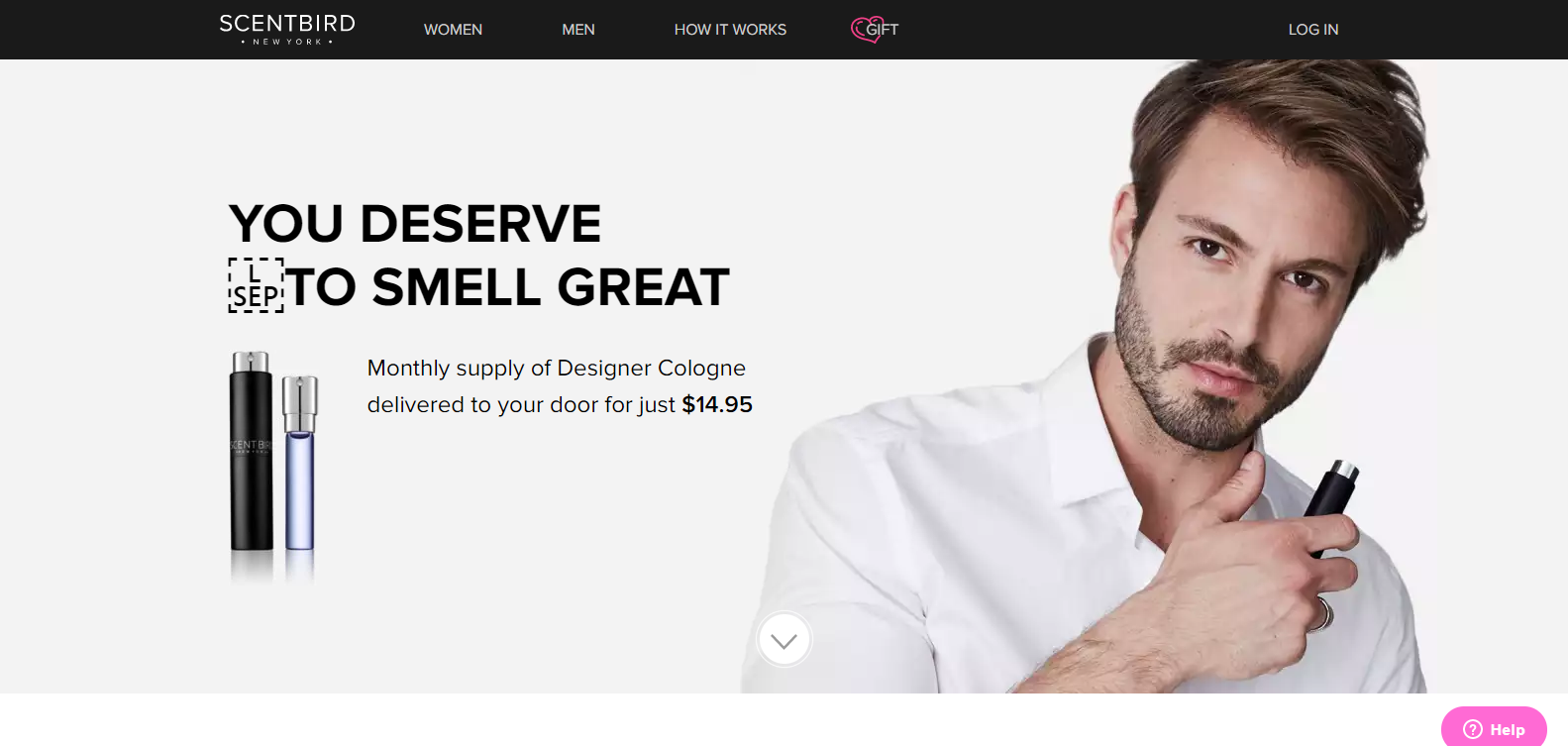1568x746 pixels.
Task: Click the scroll-down chevron circle
Action: click(x=784, y=640)
